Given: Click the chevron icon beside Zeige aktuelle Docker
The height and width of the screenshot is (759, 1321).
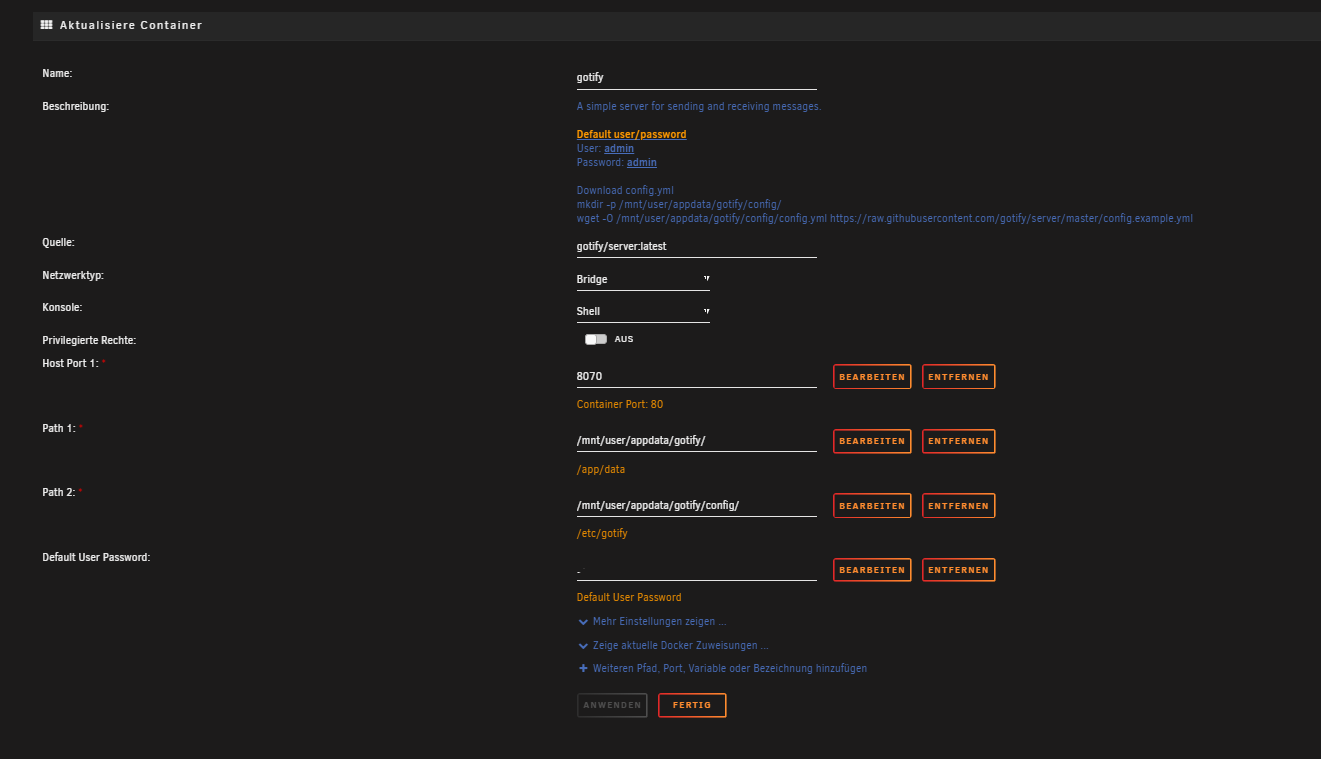Looking at the screenshot, I should click(x=583, y=646).
